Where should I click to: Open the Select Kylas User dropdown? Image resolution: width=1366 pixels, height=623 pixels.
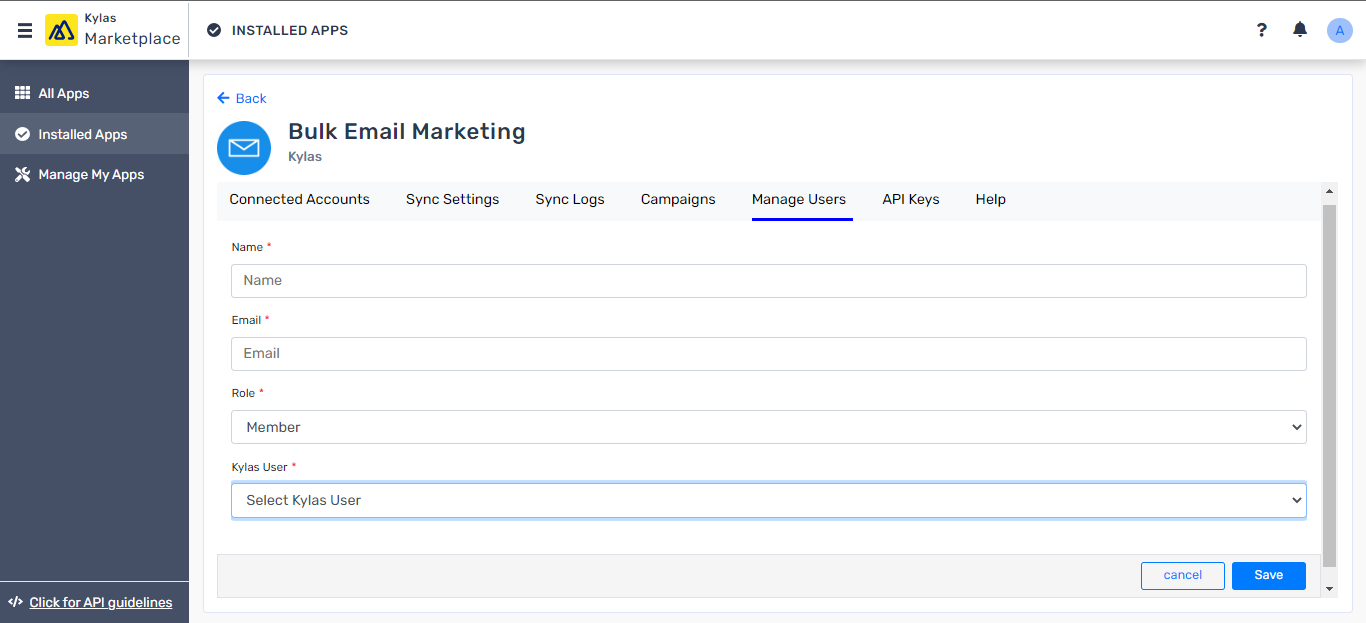(768, 500)
